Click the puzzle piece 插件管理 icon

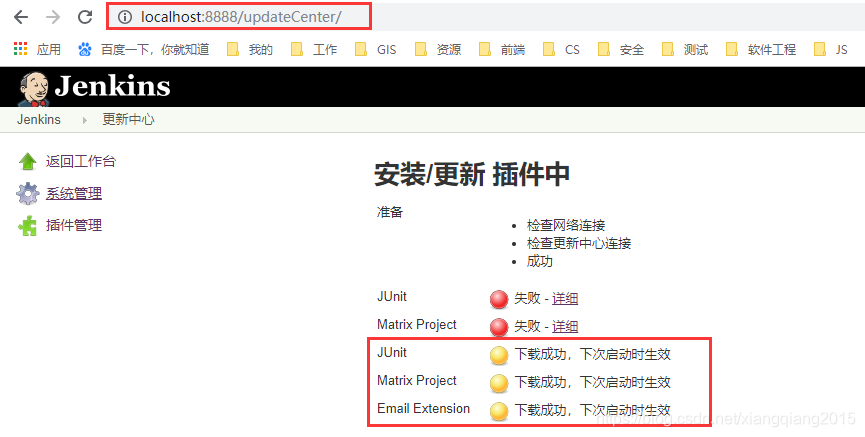pos(28,226)
